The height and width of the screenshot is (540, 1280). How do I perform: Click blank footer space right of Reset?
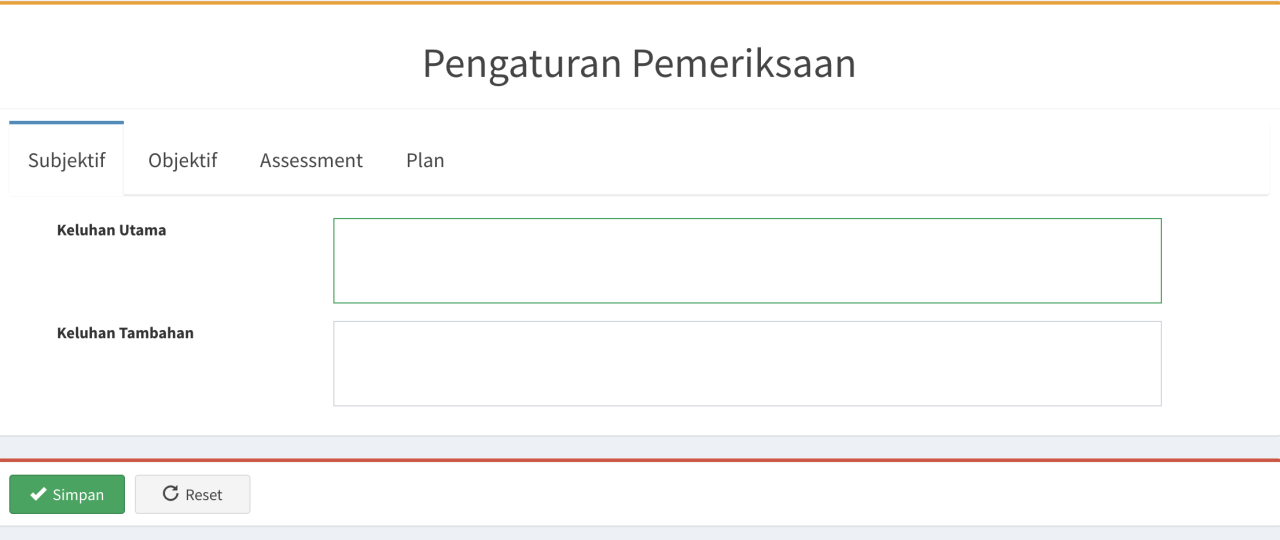coord(760,494)
